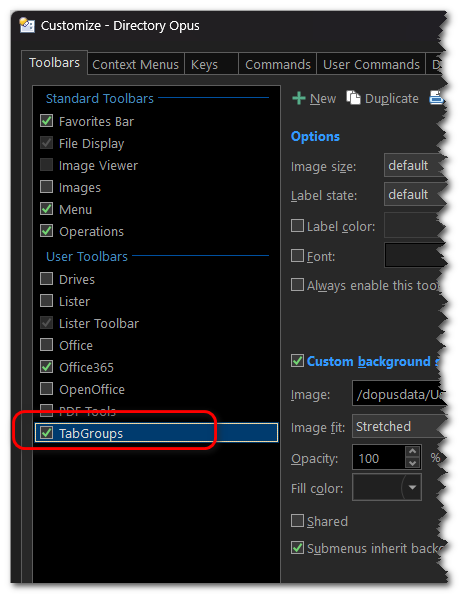
Task: Switch to the Context Menus tab
Action: [135, 64]
